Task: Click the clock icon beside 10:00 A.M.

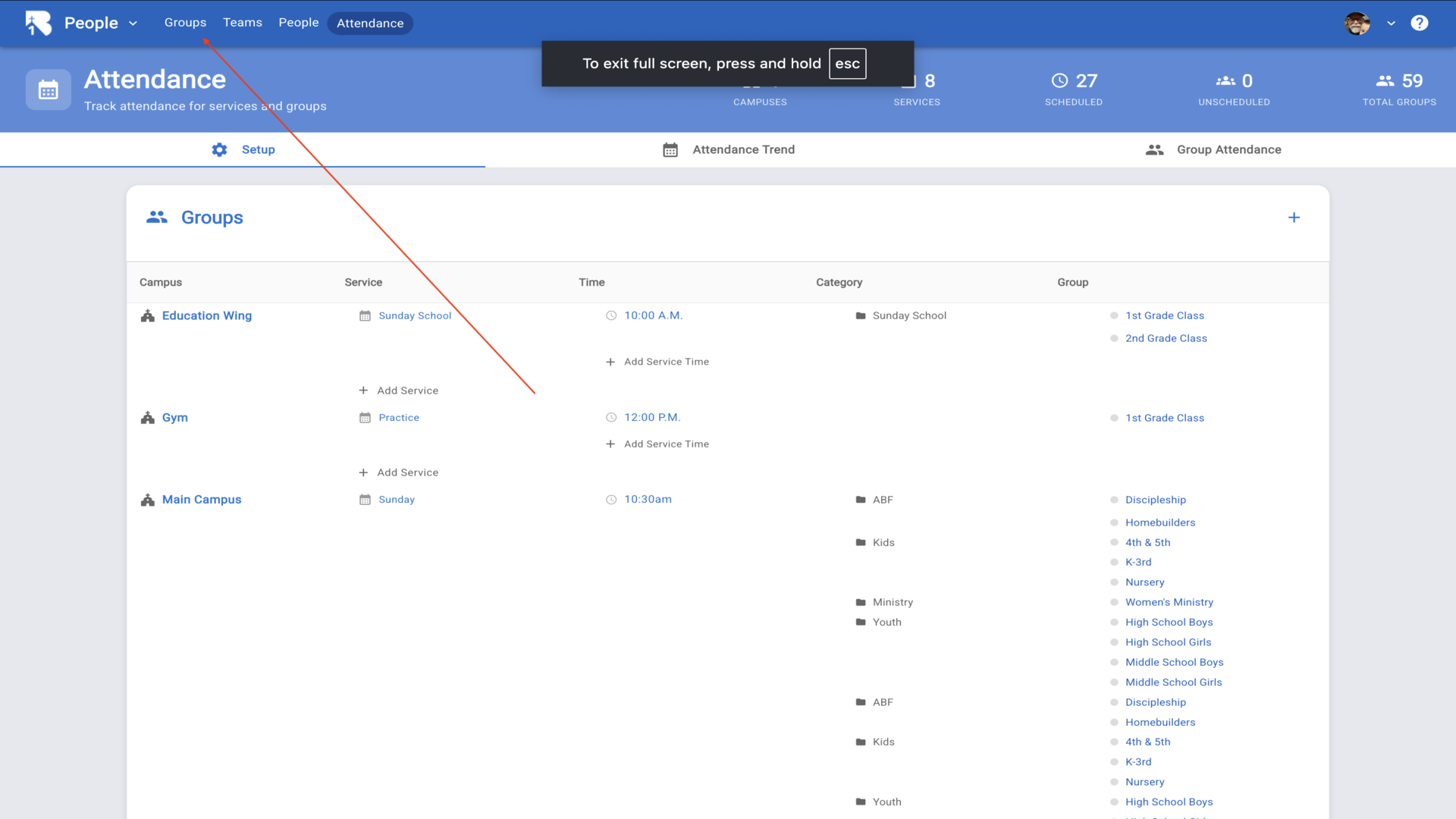Action: pos(611,315)
